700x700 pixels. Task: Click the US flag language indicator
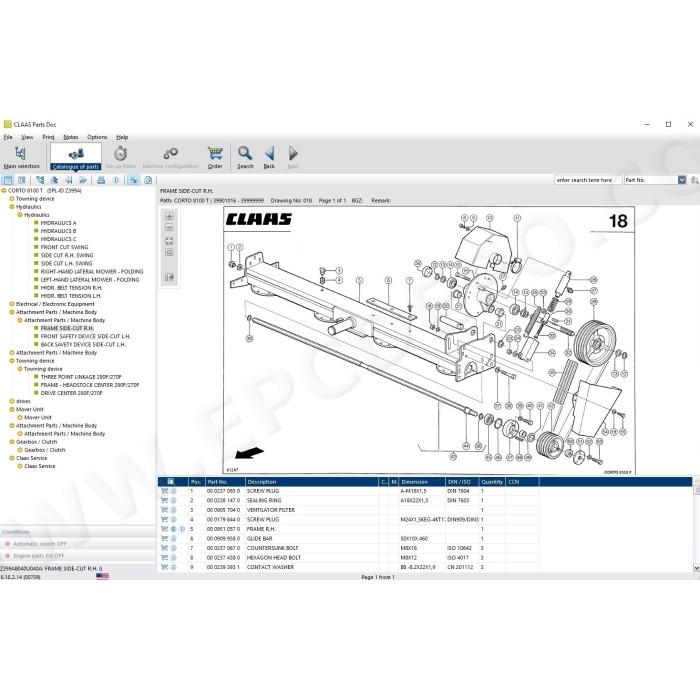pyautogui.click(x=102, y=576)
